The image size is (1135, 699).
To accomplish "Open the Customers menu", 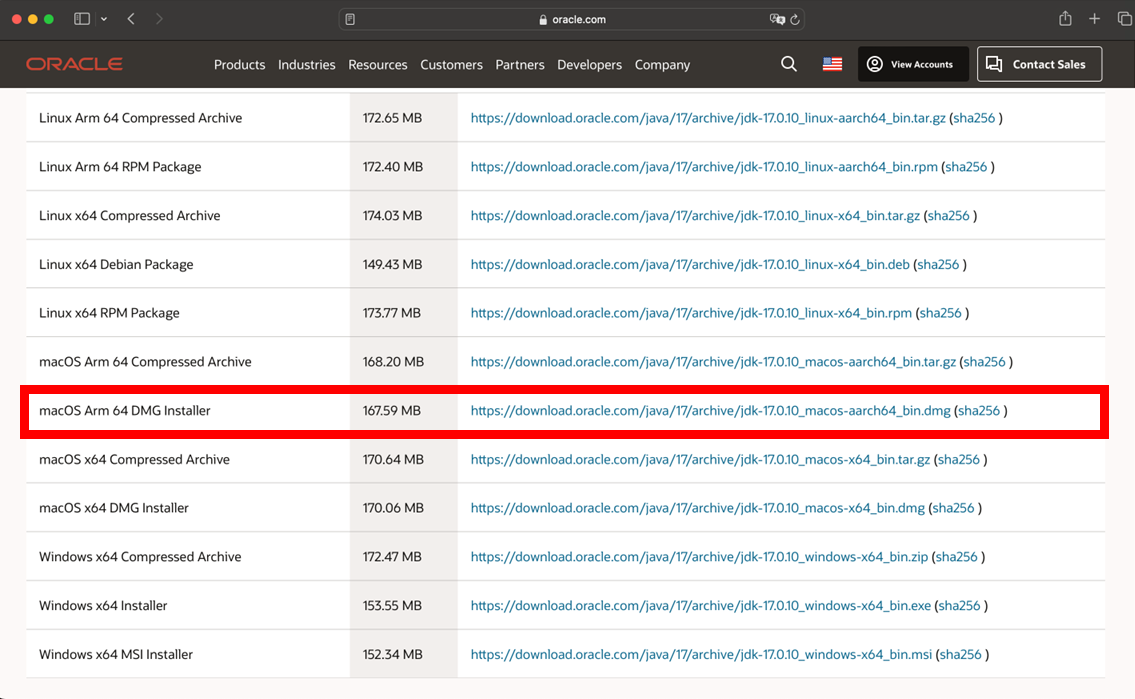I will pyautogui.click(x=452, y=64).
